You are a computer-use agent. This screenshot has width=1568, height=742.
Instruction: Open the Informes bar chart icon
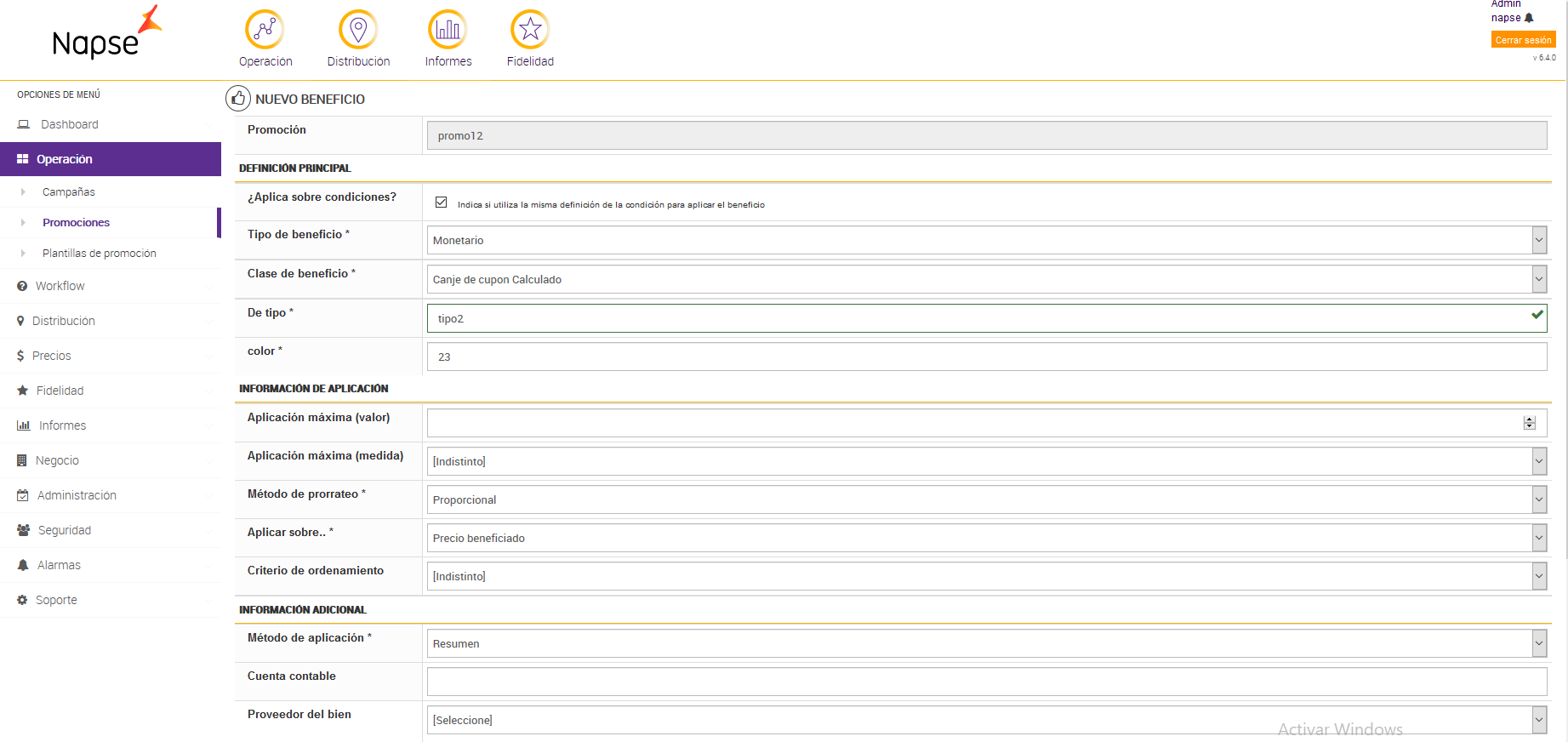tap(448, 30)
